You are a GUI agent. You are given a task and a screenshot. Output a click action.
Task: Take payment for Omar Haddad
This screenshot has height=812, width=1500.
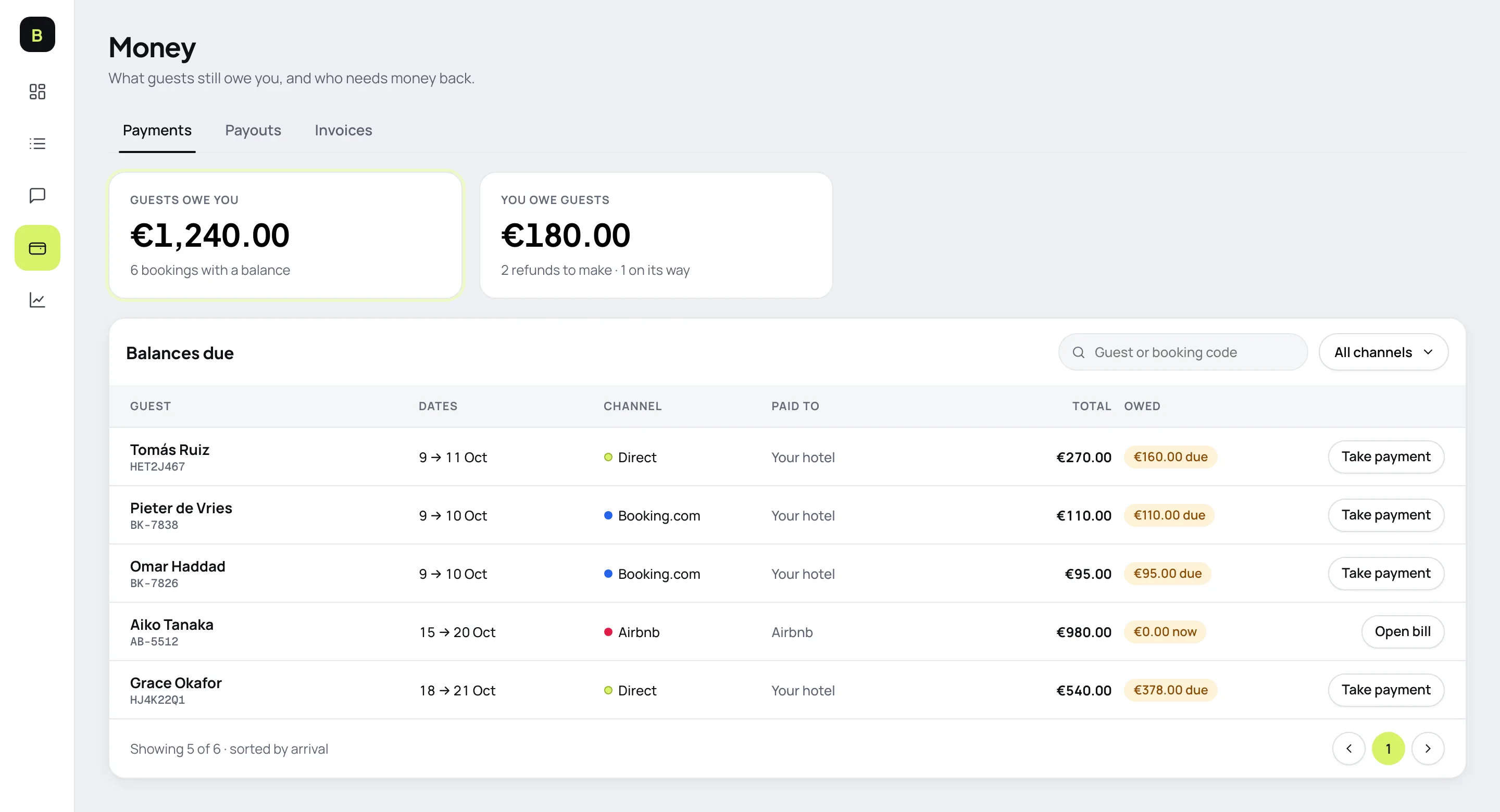pyautogui.click(x=1386, y=574)
